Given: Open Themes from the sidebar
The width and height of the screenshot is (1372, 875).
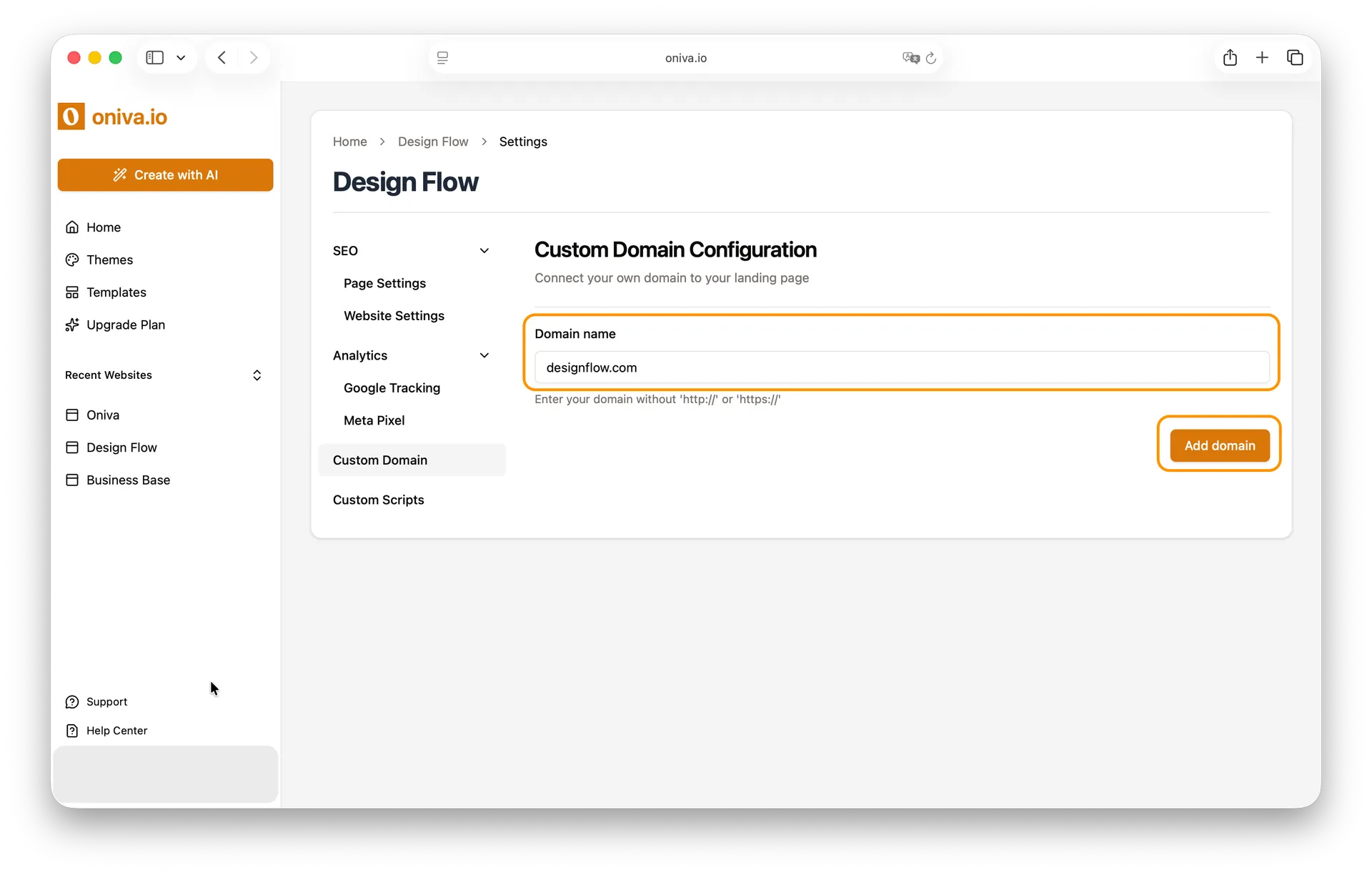Looking at the screenshot, I should (109, 259).
